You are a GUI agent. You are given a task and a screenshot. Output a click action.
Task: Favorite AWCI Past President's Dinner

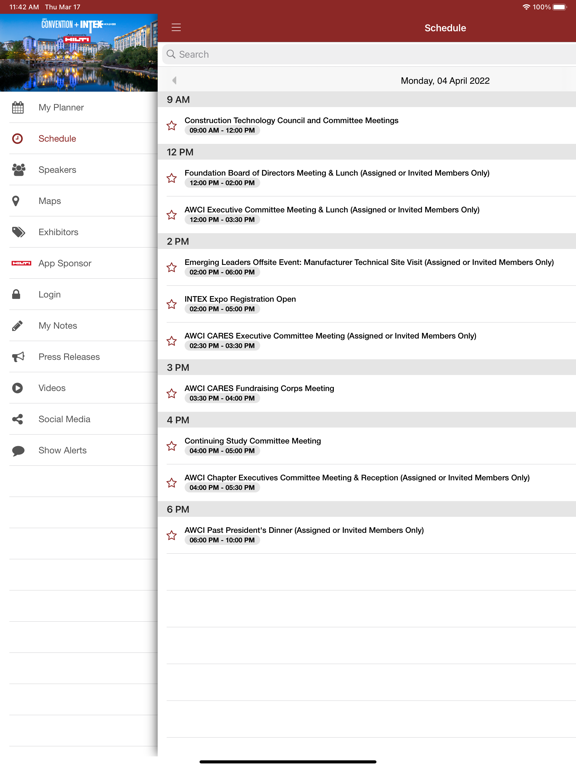171,535
